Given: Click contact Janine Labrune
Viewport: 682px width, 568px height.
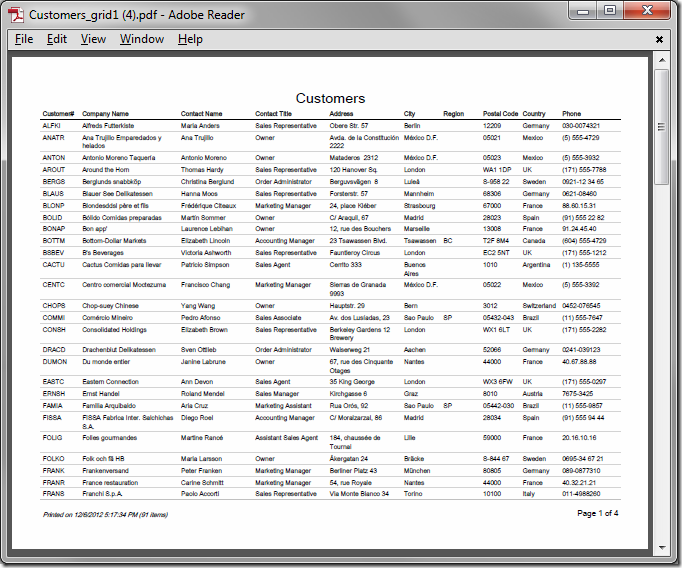Looking at the screenshot, I should 203,362.
